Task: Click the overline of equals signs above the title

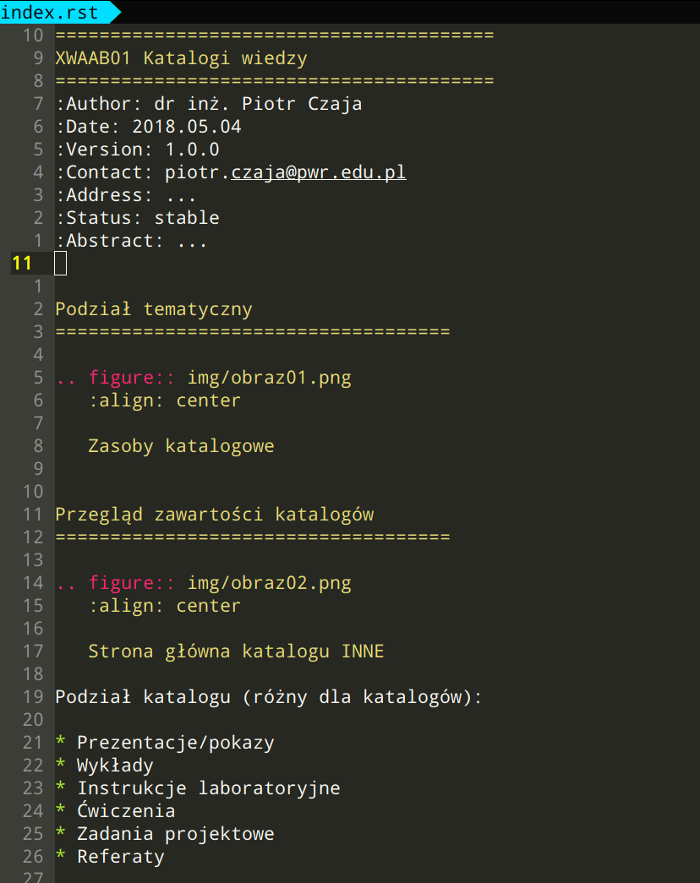Action: pyautogui.click(x=275, y=35)
